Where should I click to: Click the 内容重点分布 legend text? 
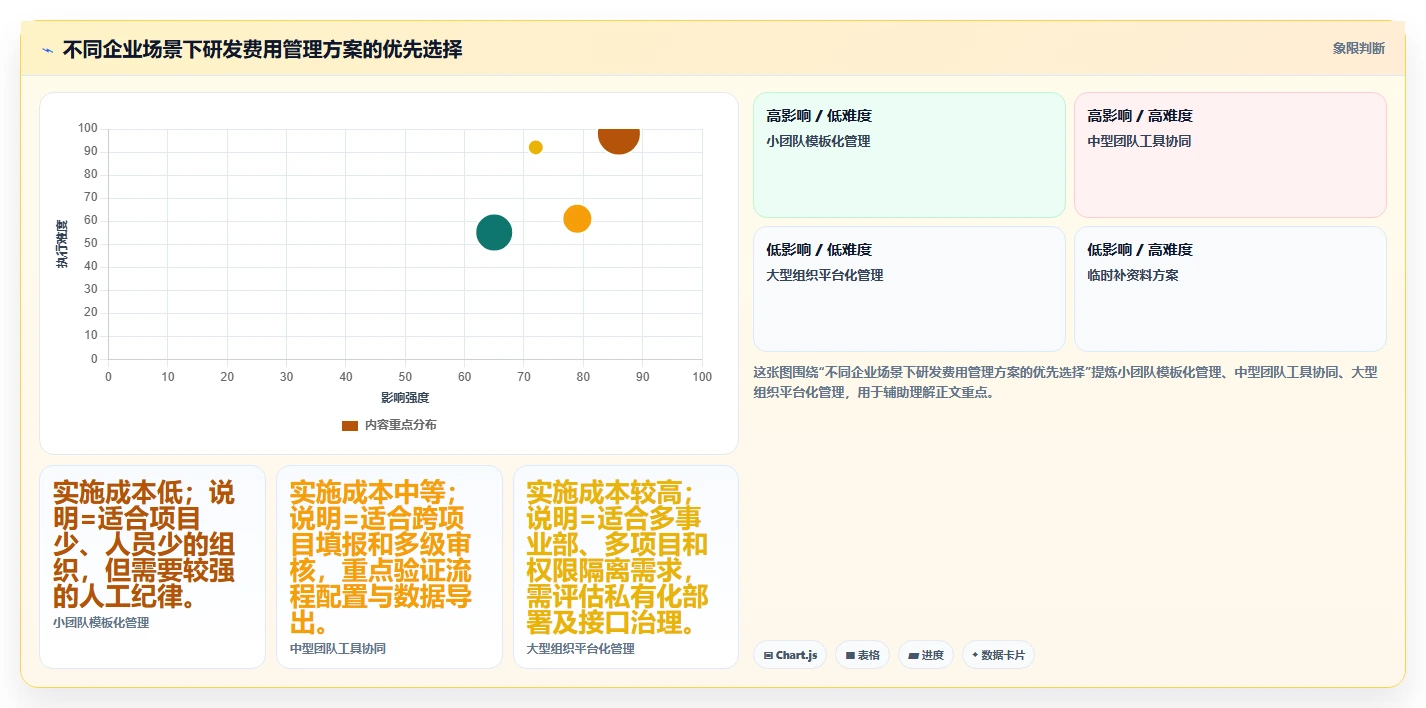pos(401,425)
